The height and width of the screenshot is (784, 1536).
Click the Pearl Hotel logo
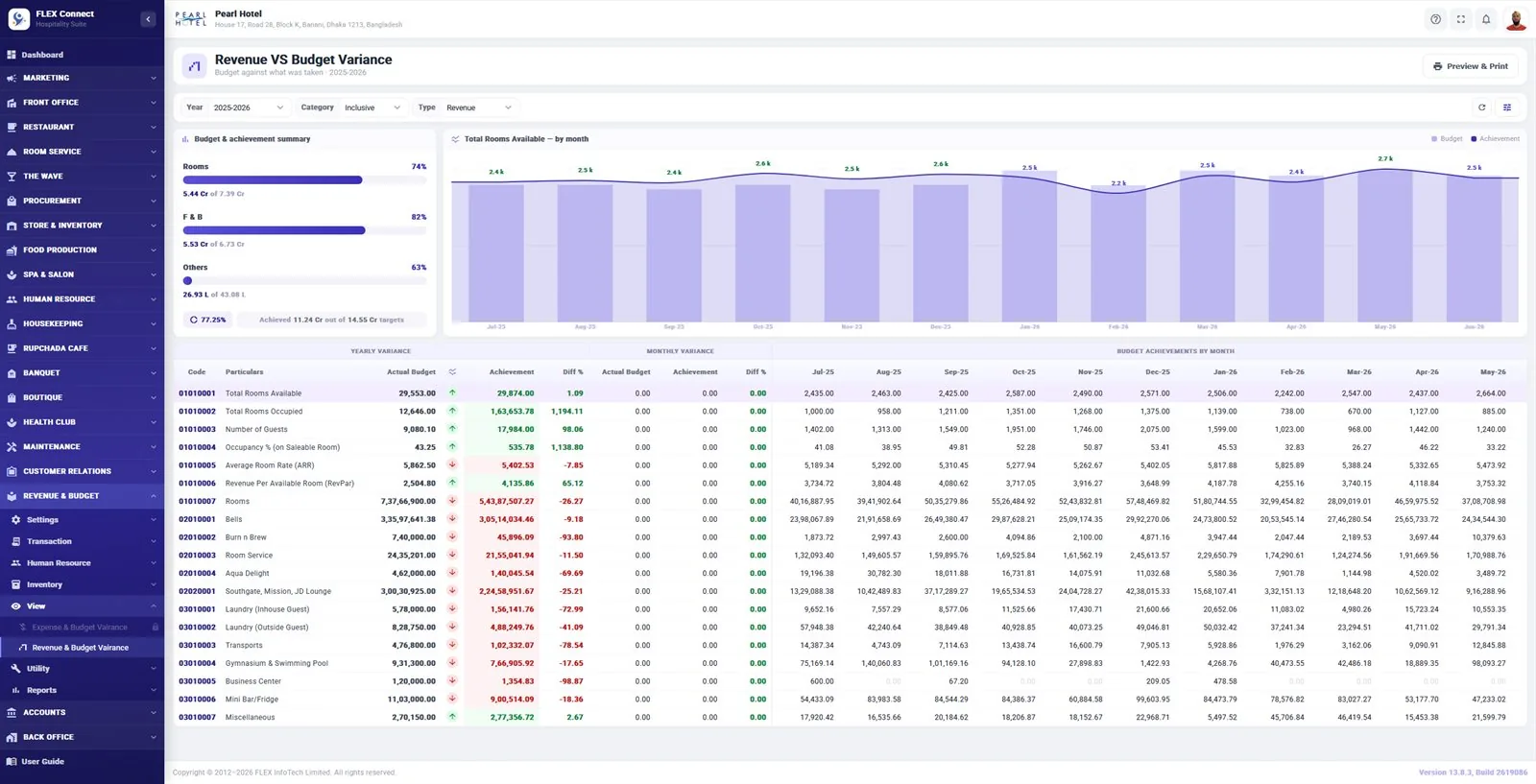point(191,19)
